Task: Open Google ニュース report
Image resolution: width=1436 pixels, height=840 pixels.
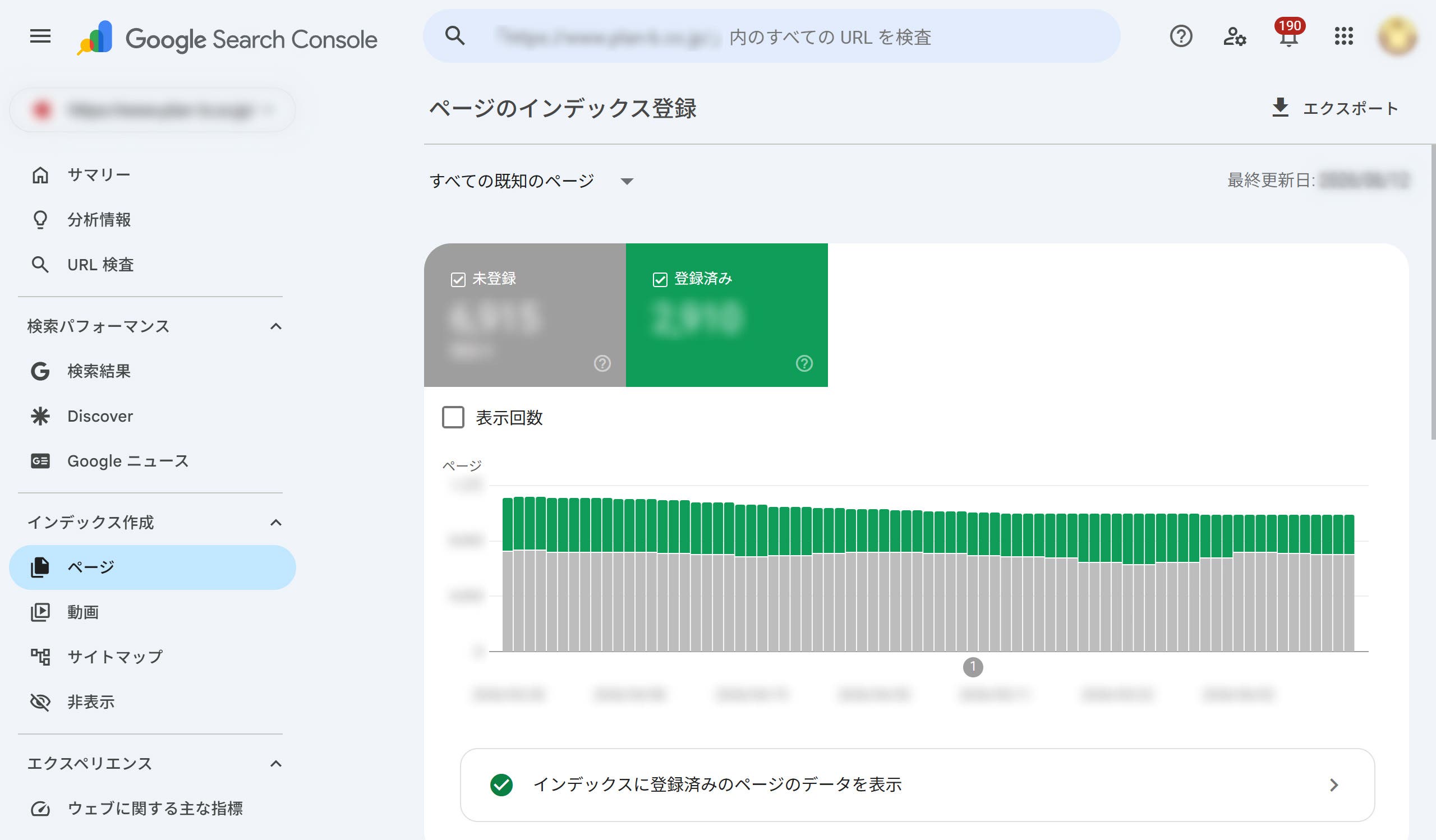Action: pos(153,461)
